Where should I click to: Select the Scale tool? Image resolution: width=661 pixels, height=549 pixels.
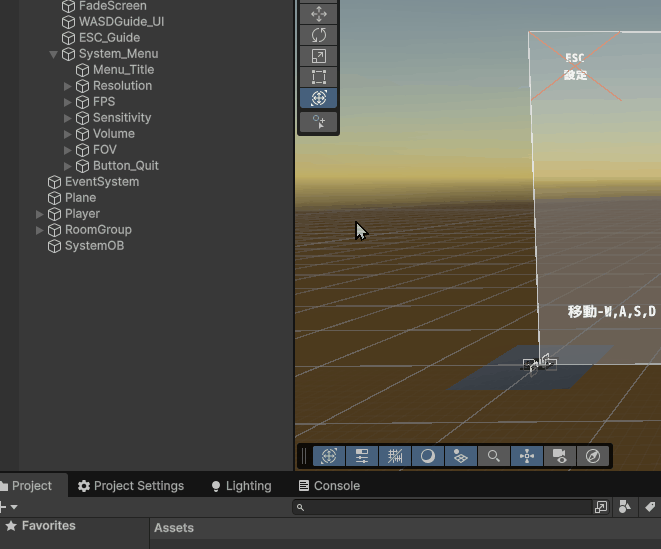(319, 56)
